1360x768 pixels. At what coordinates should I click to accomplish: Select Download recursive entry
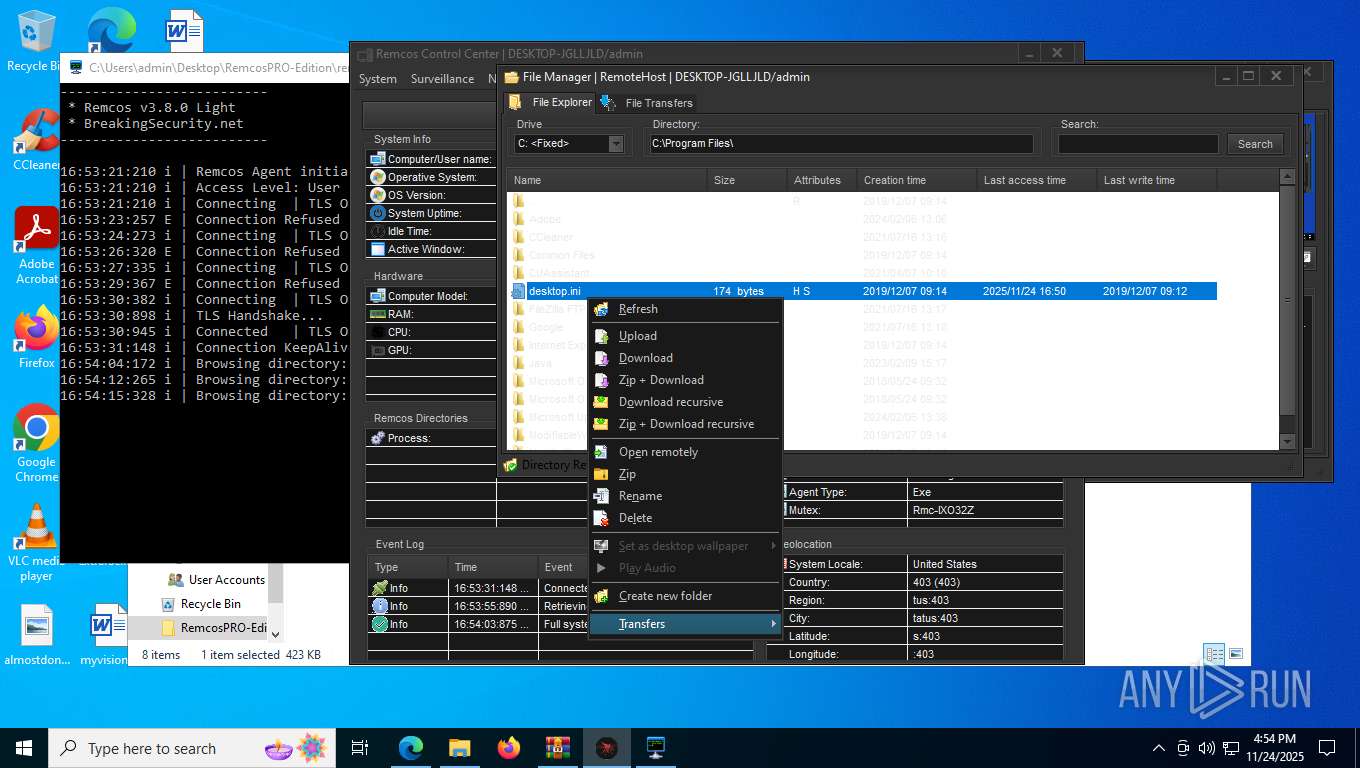click(x=671, y=402)
